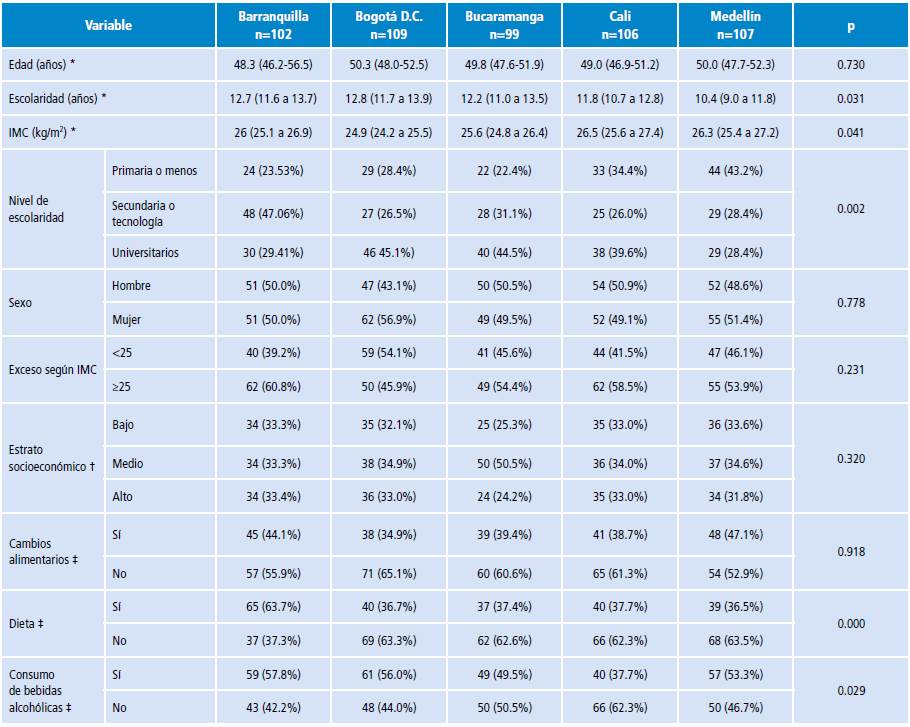
Task: Select the Estrato socioeconómico row label
Action: (x=52, y=458)
